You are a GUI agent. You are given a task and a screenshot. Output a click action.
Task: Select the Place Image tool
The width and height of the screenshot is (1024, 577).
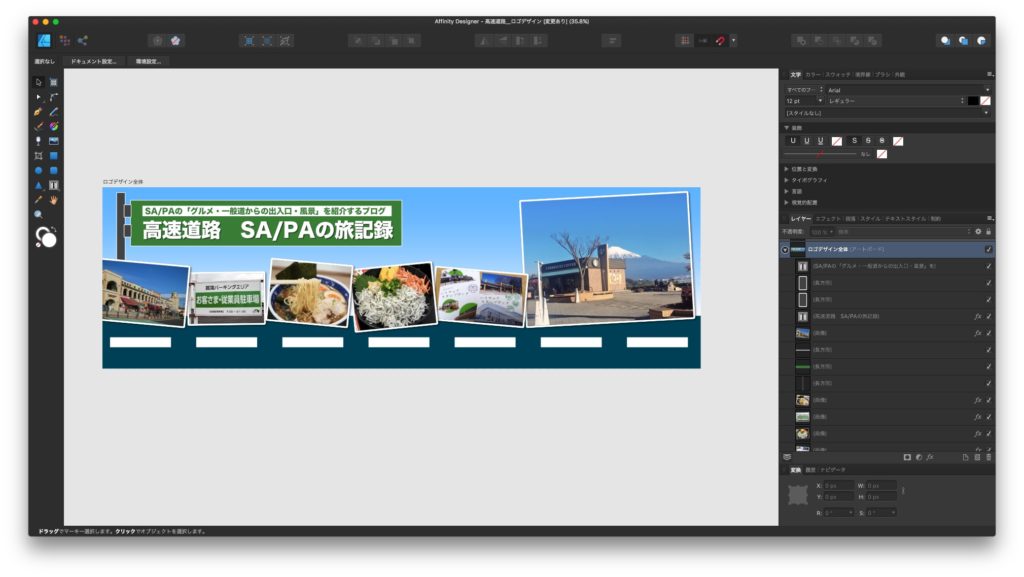coord(54,141)
